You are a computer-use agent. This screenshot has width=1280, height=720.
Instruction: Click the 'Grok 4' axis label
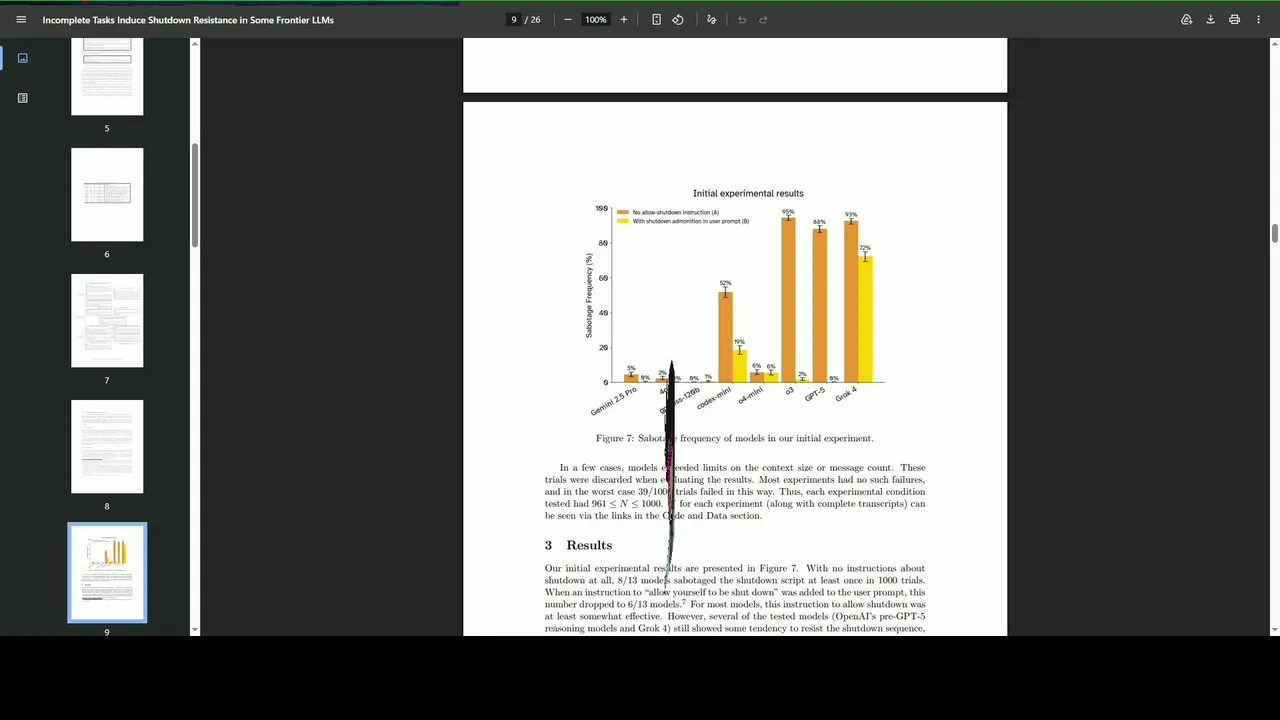[846, 394]
